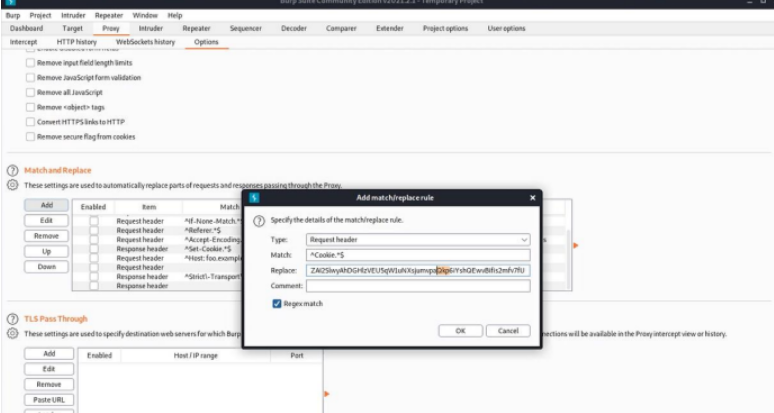Open the Intruder menu
Screen dimensions: 774x413
coord(73,15)
